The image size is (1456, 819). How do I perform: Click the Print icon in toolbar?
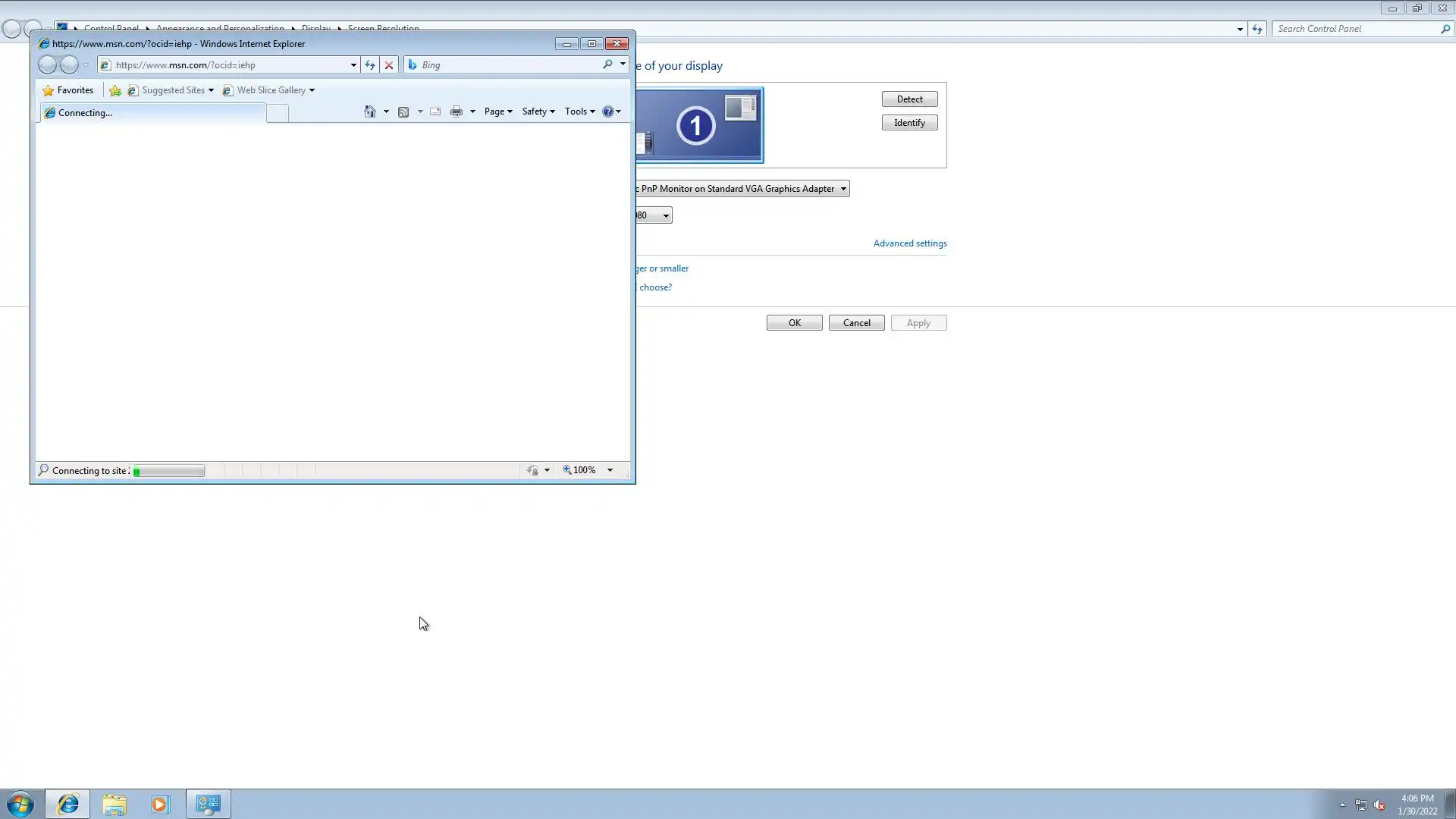pyautogui.click(x=456, y=111)
